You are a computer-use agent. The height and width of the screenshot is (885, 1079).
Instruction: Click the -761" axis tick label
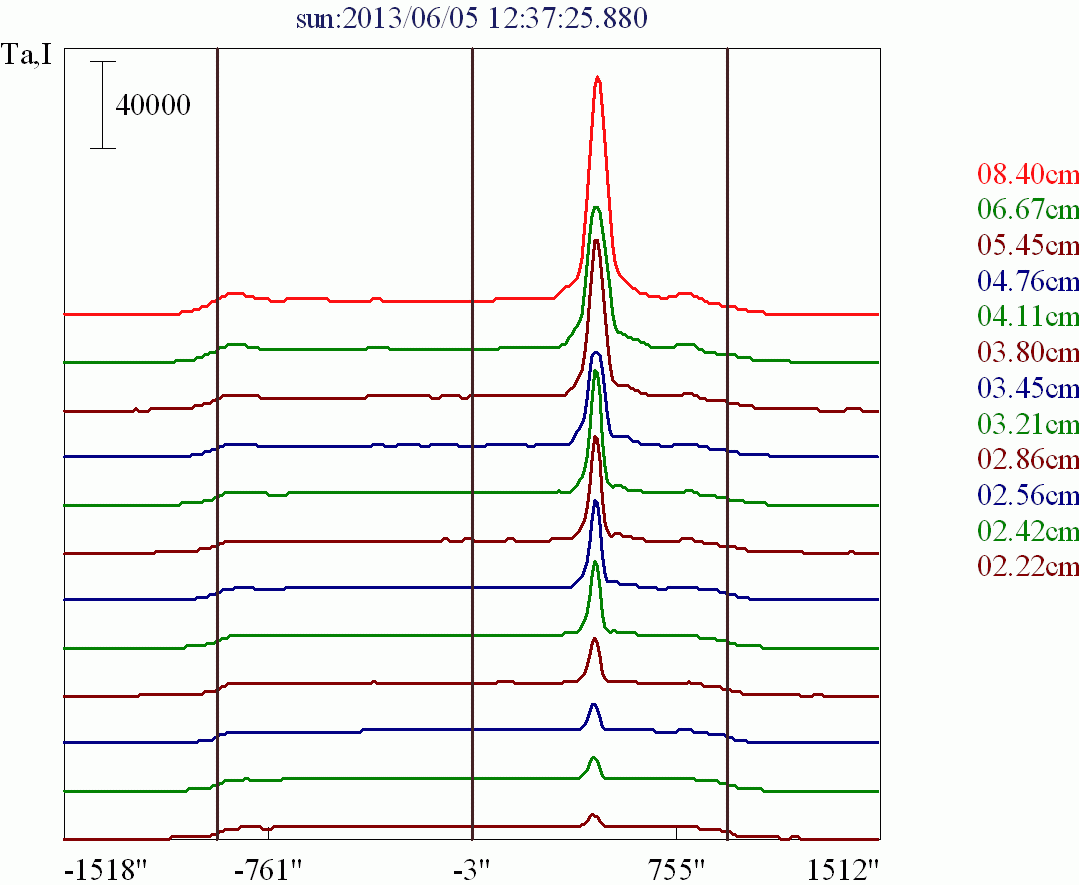coord(268,871)
